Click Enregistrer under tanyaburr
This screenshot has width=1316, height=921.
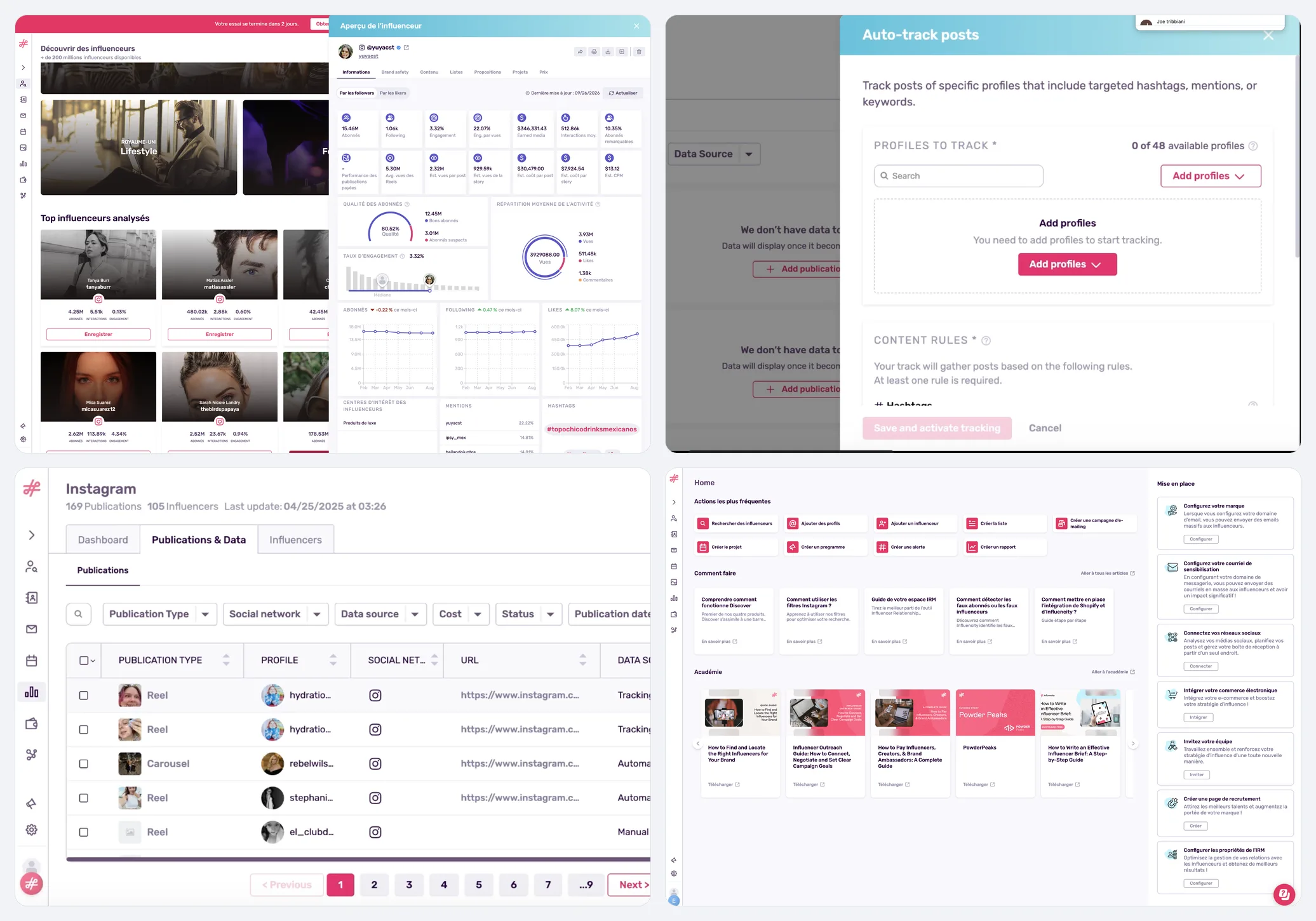[98, 334]
